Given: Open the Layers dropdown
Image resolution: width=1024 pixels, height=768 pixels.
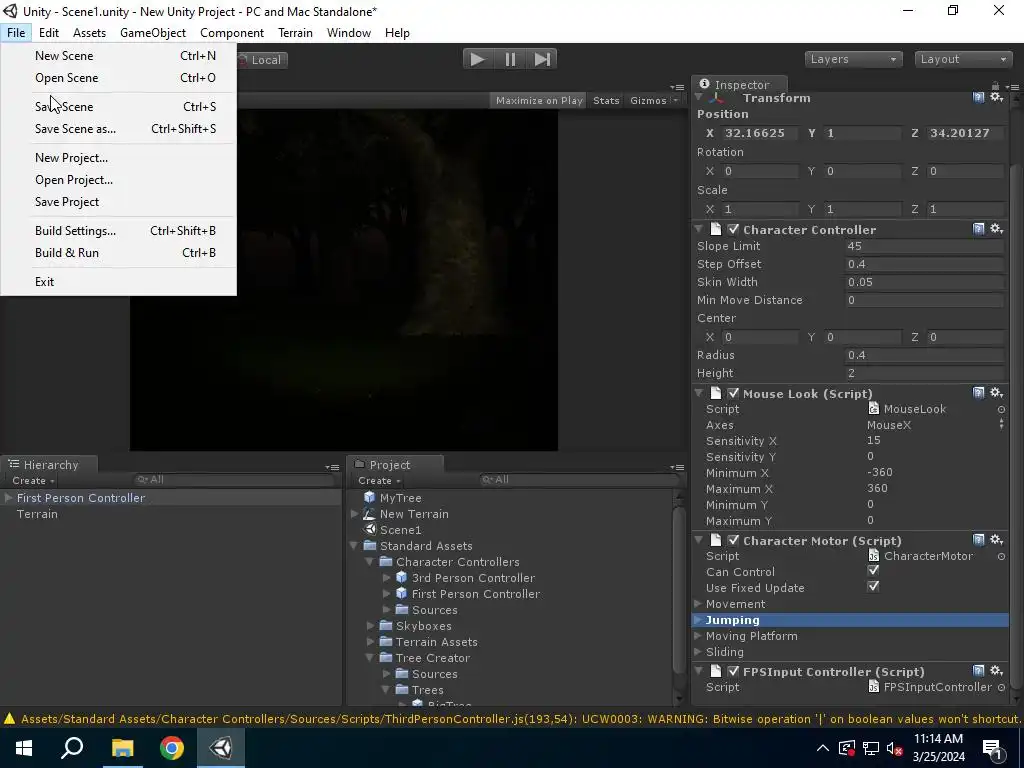Looking at the screenshot, I should (x=853, y=59).
